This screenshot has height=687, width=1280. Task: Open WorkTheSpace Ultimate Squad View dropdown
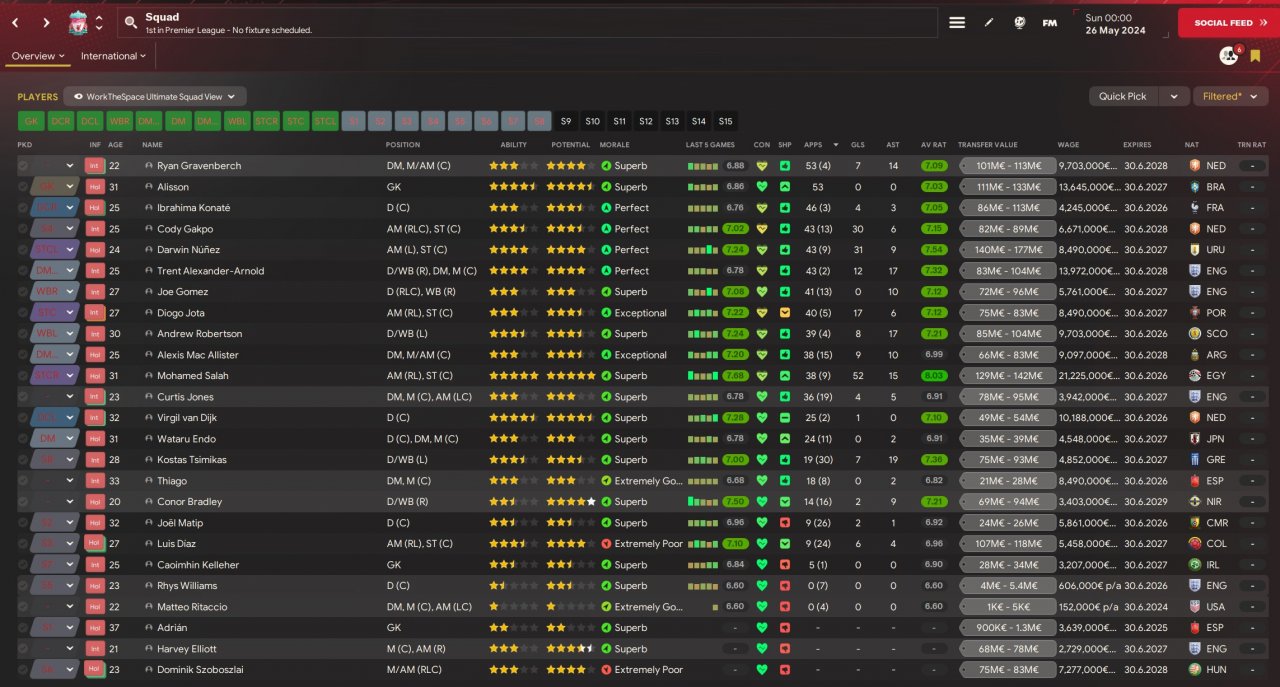coord(155,97)
